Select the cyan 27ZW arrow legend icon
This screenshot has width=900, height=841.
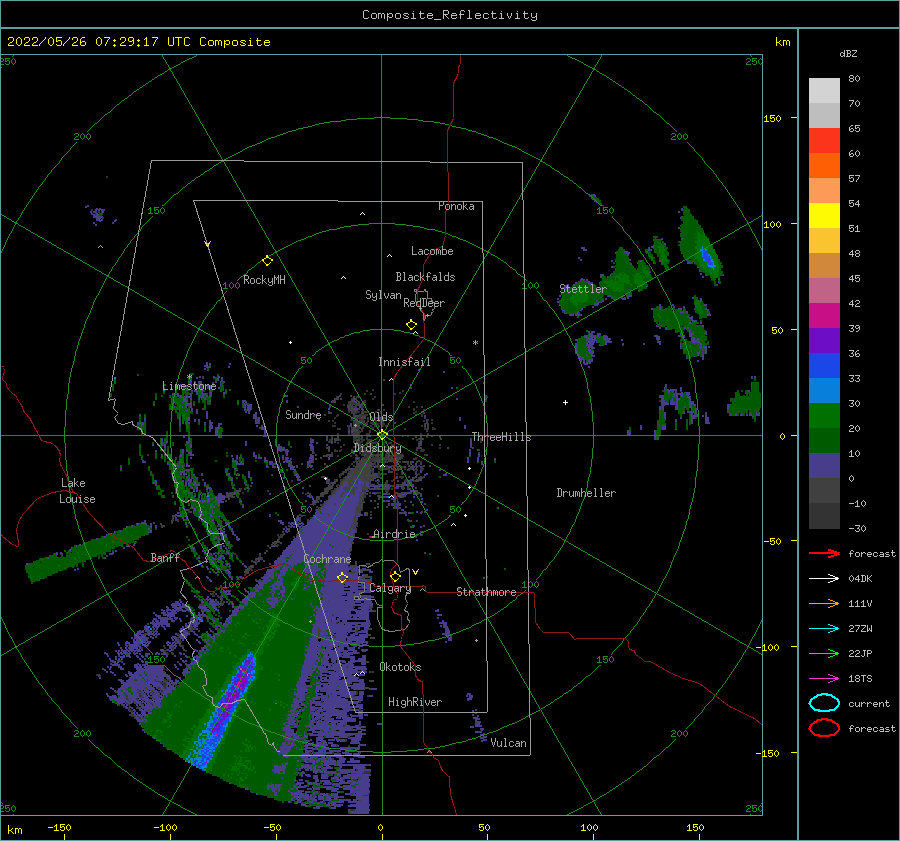click(824, 629)
